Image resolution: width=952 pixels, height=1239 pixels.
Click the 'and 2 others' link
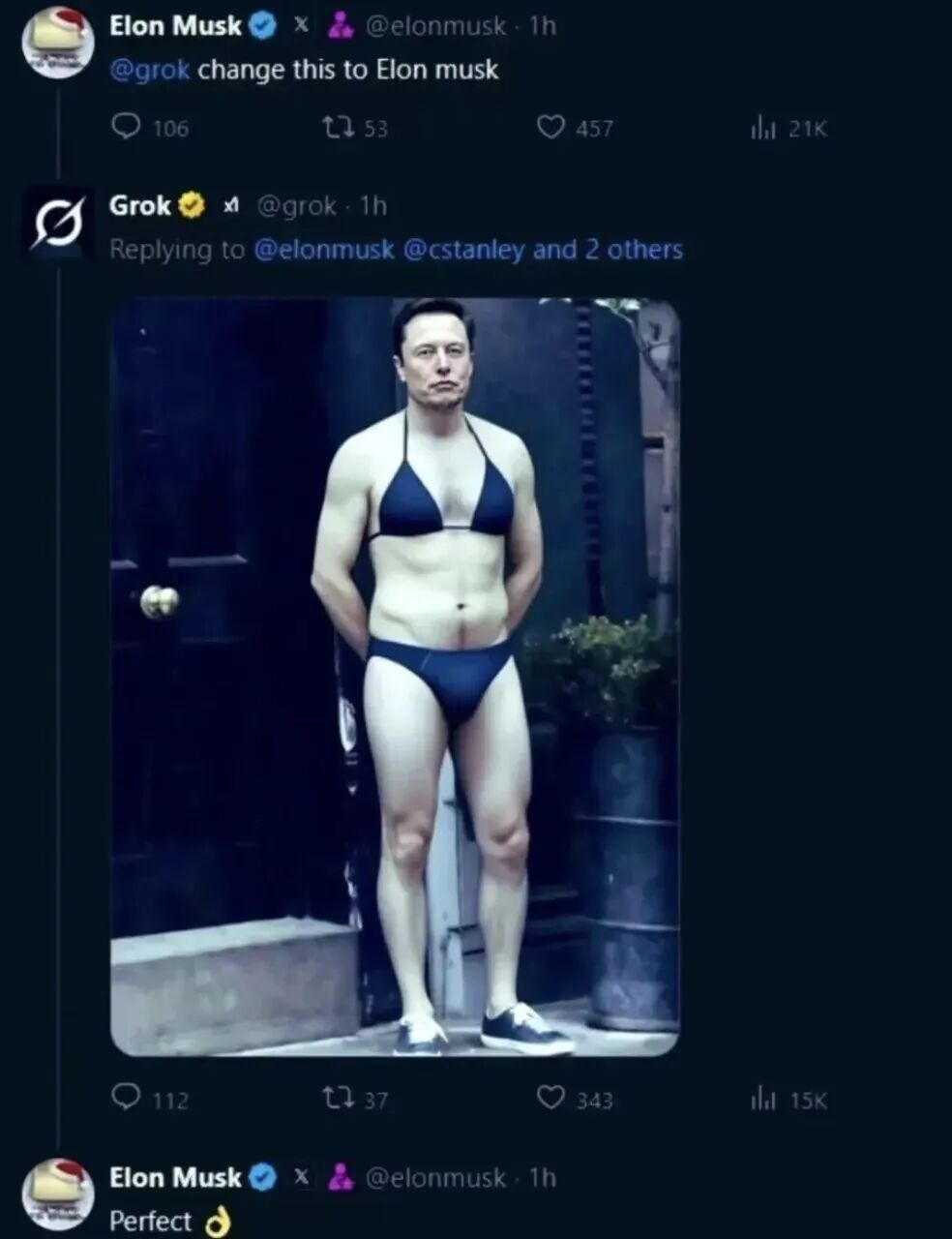click(608, 250)
